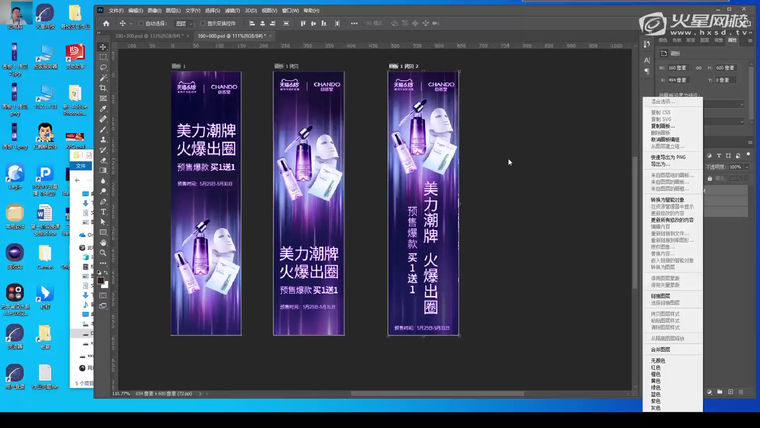
Task: Click the Home icon in options bar
Action: [106, 23]
